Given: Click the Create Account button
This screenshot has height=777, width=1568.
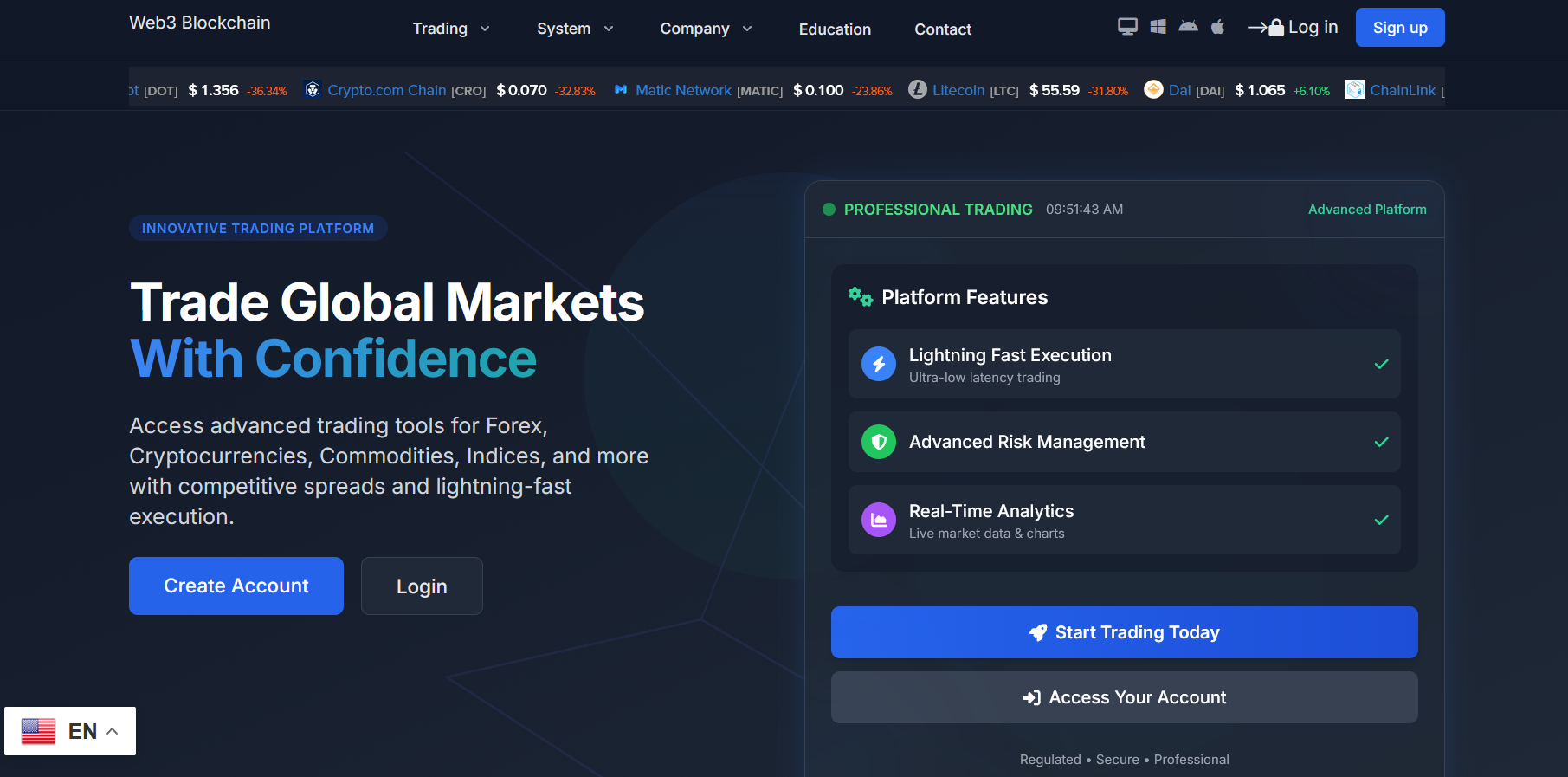Looking at the screenshot, I should point(236,586).
